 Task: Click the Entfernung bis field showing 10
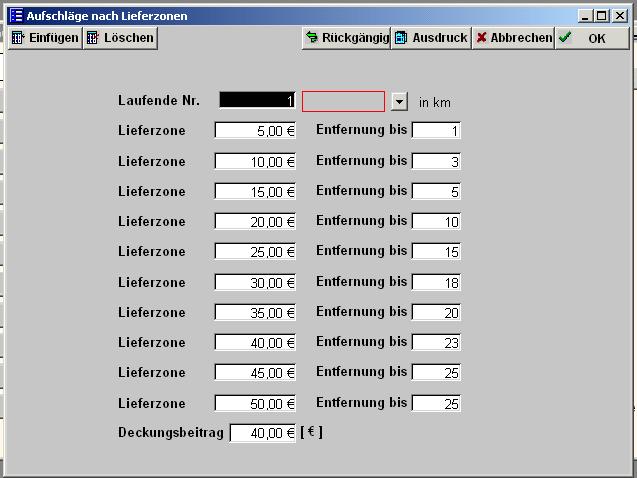(436, 222)
